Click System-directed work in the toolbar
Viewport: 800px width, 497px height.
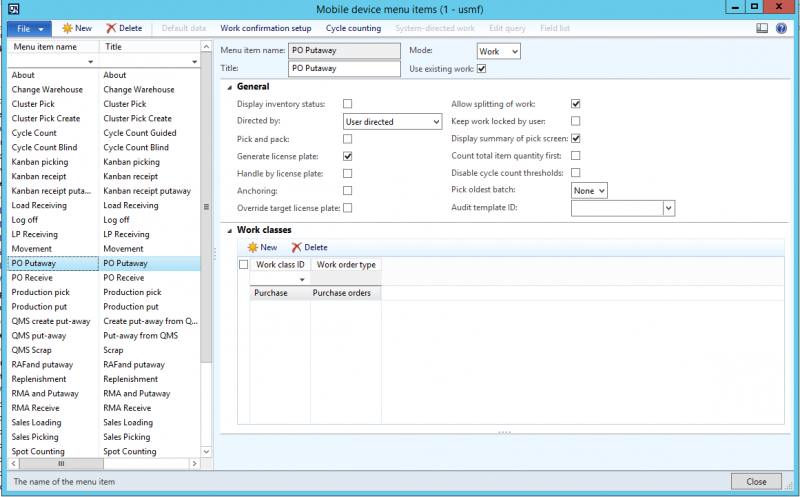point(435,28)
